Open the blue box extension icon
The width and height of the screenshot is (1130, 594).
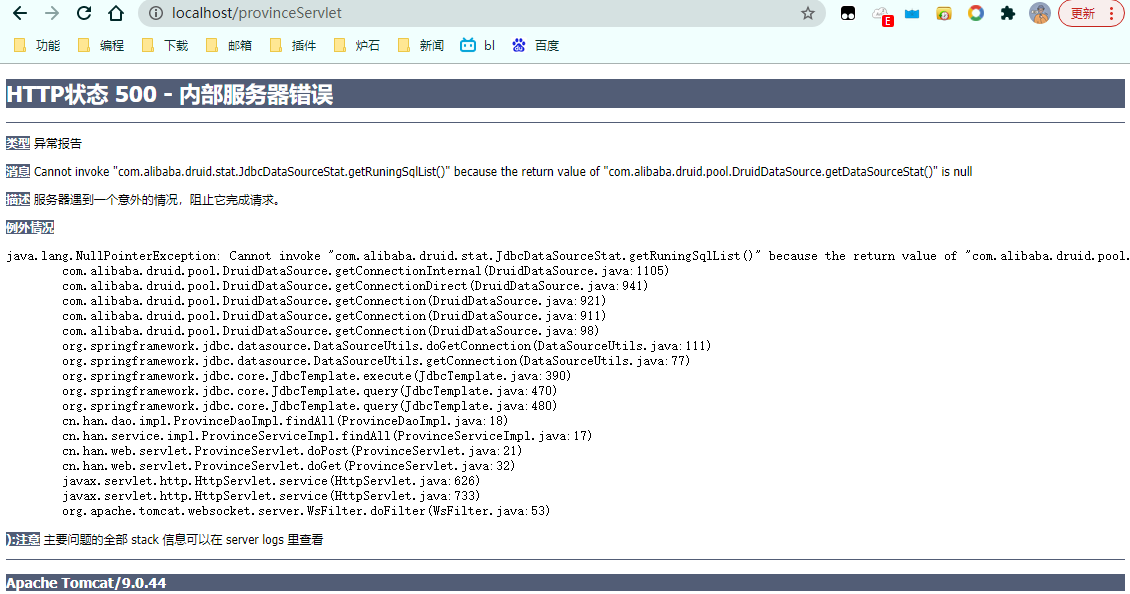[x=912, y=13]
